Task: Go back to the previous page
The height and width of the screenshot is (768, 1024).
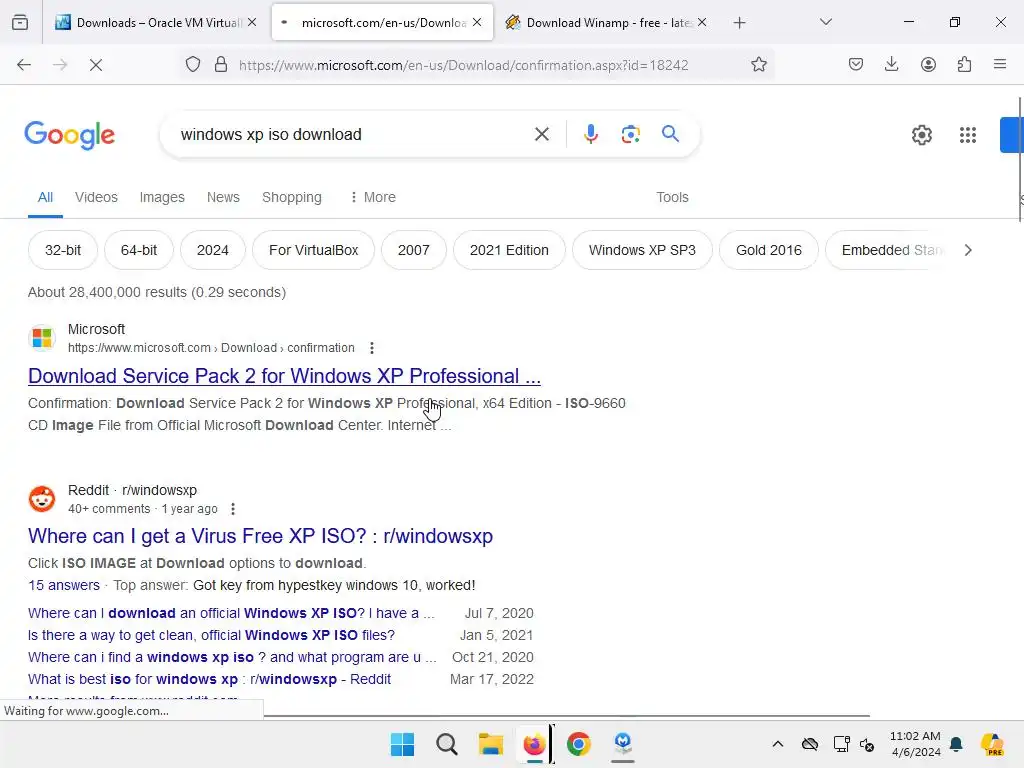Action: [24, 65]
